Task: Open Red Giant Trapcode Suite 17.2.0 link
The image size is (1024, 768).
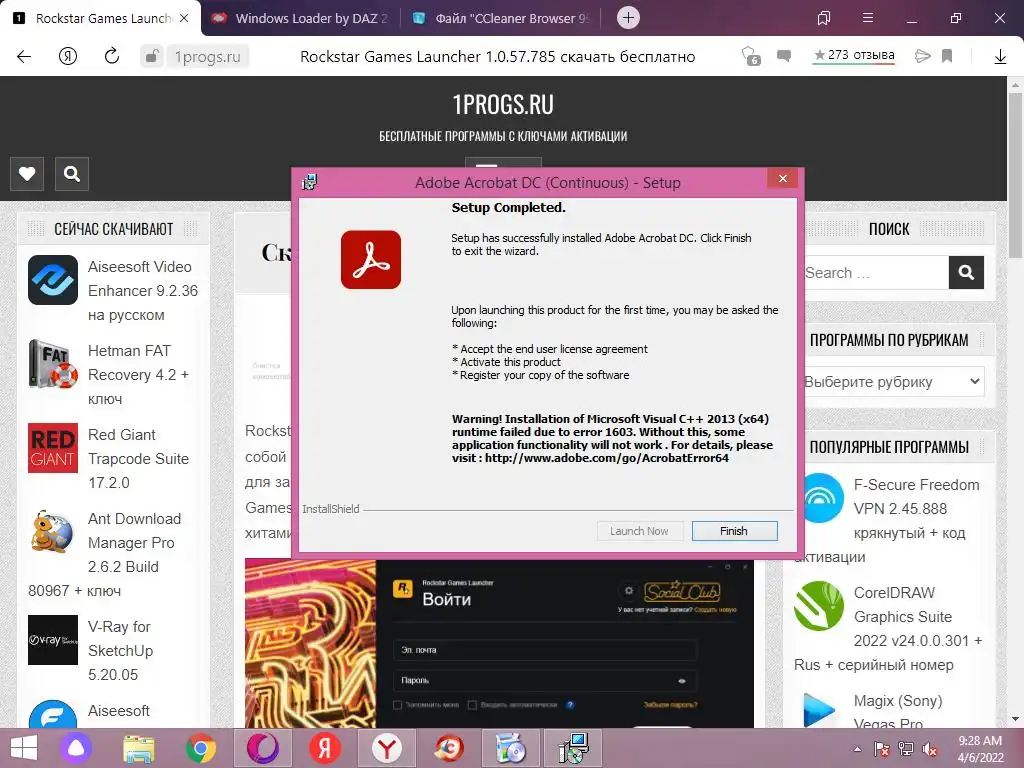Action: (x=138, y=458)
